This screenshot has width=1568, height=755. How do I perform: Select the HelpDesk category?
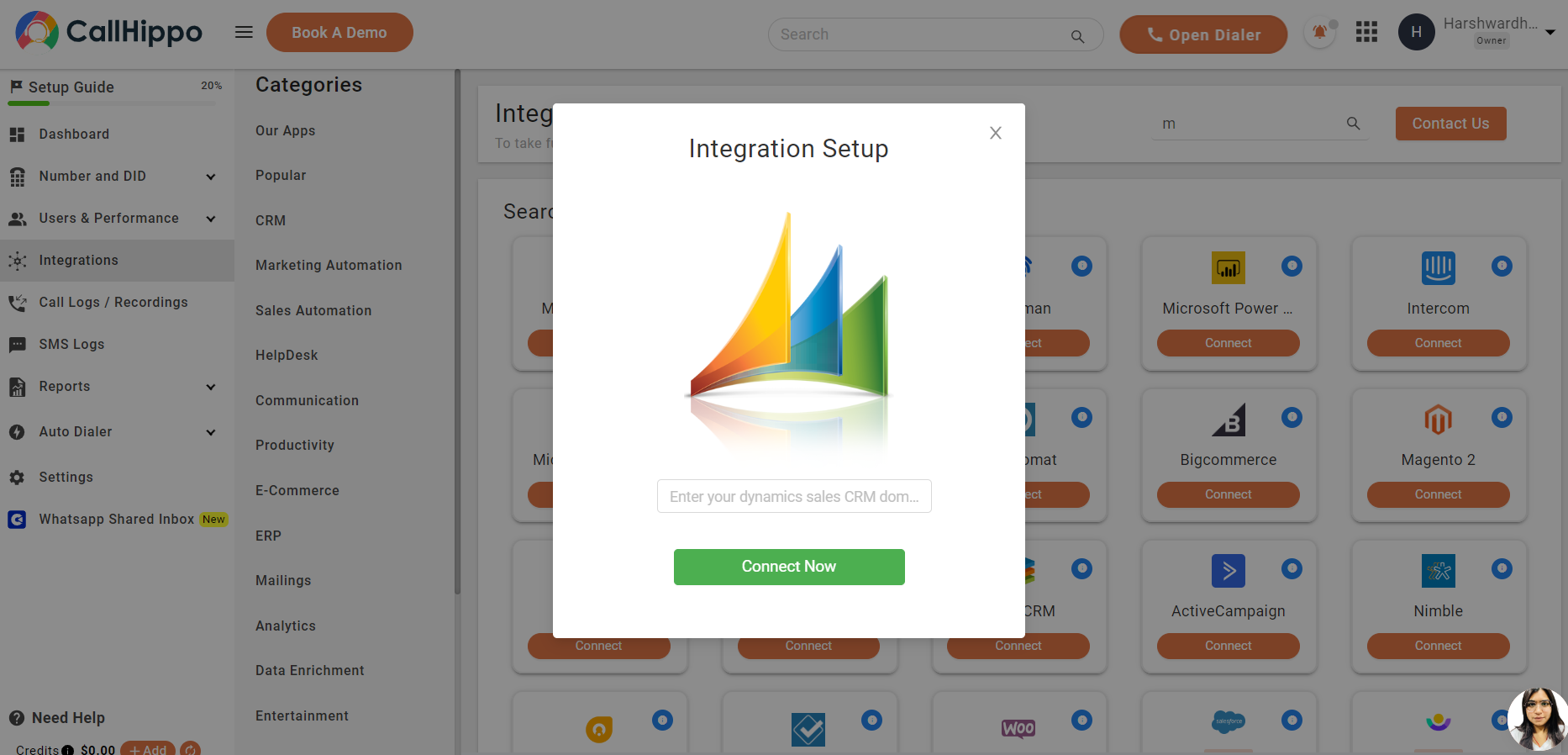coord(287,355)
